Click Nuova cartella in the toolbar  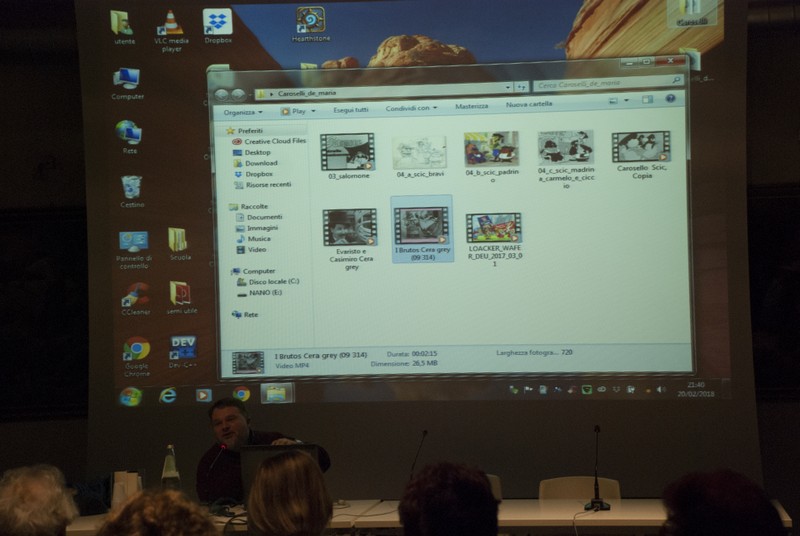(x=529, y=104)
